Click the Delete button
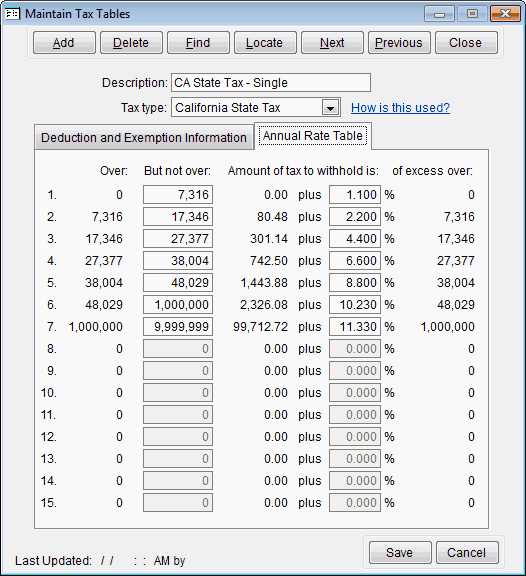 131,43
